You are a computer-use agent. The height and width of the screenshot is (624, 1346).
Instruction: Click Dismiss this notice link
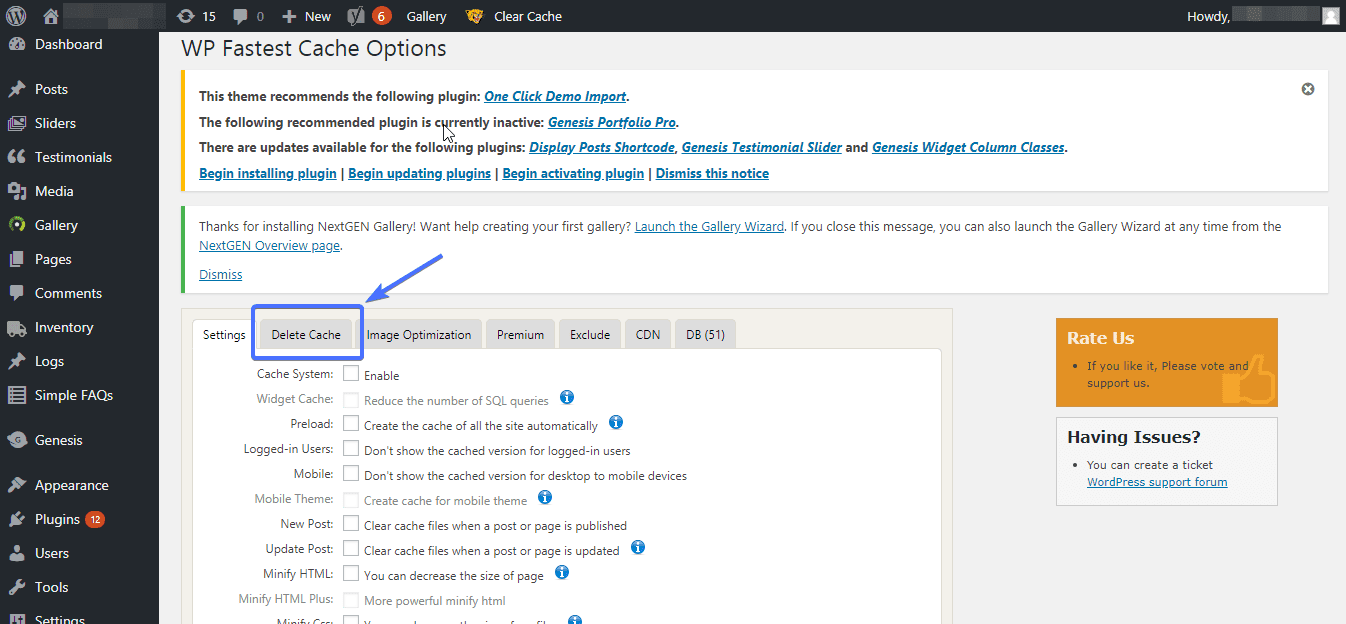(712, 173)
